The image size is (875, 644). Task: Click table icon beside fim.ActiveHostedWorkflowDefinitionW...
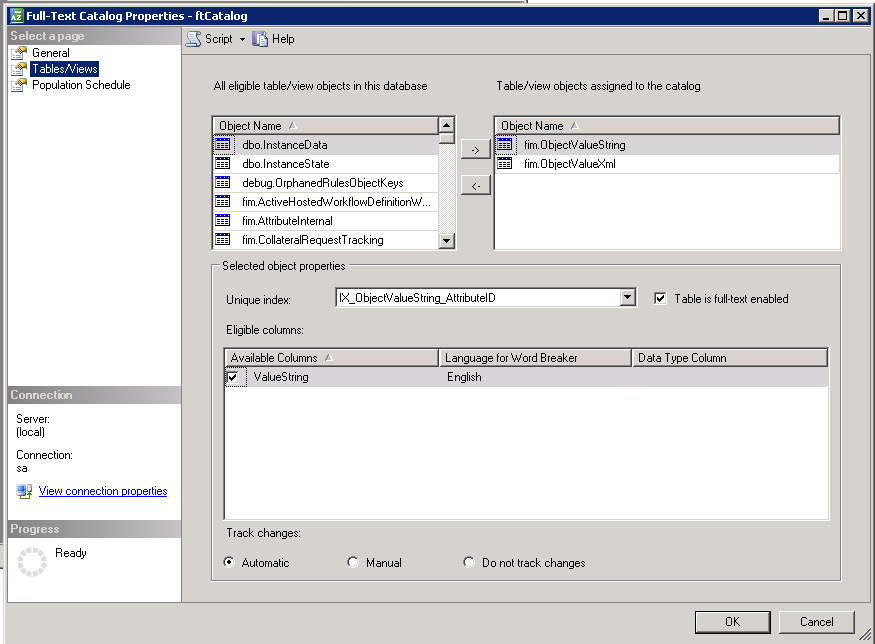223,202
